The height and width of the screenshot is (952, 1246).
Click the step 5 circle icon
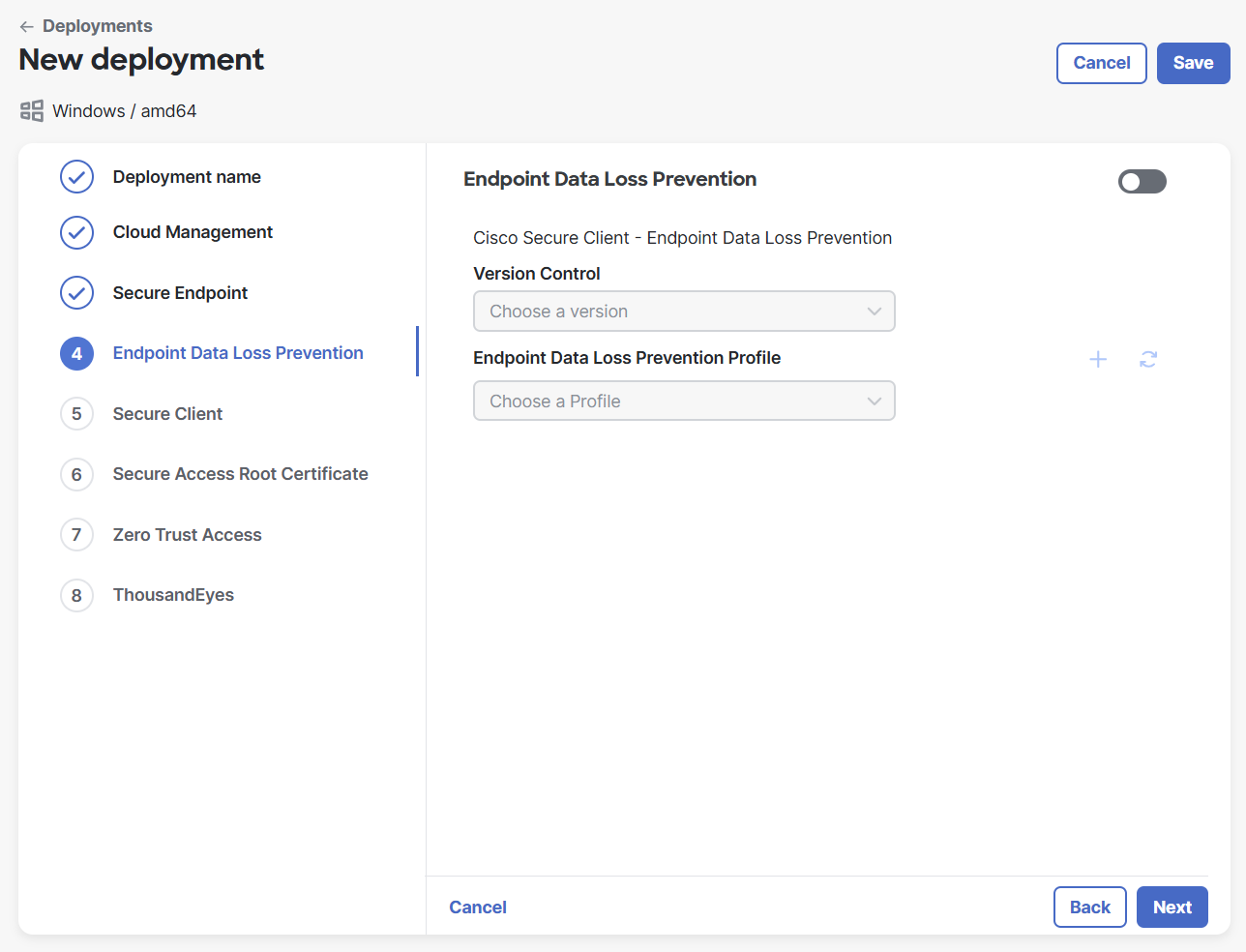[x=76, y=414]
